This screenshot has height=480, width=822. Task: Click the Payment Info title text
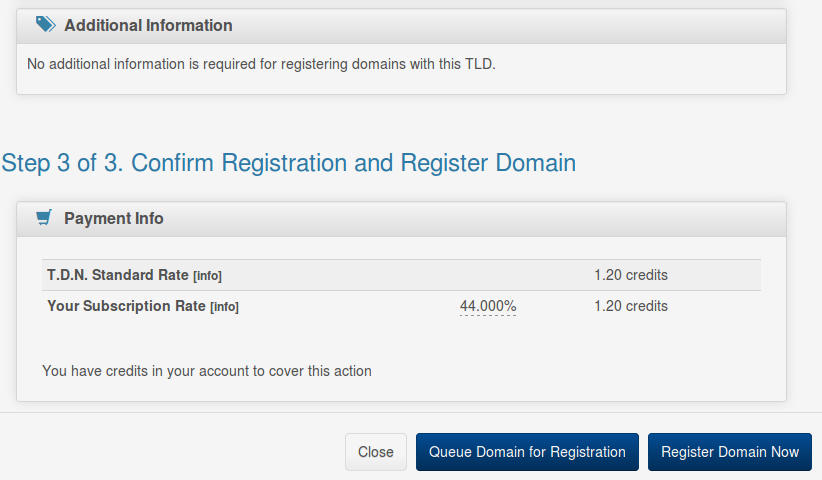114,218
